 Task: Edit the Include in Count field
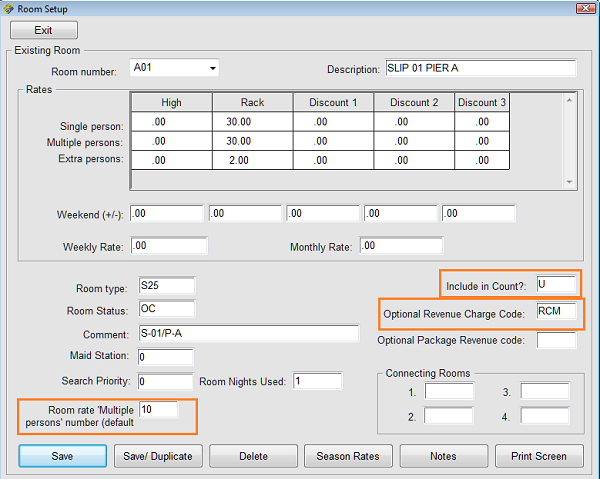(556, 285)
